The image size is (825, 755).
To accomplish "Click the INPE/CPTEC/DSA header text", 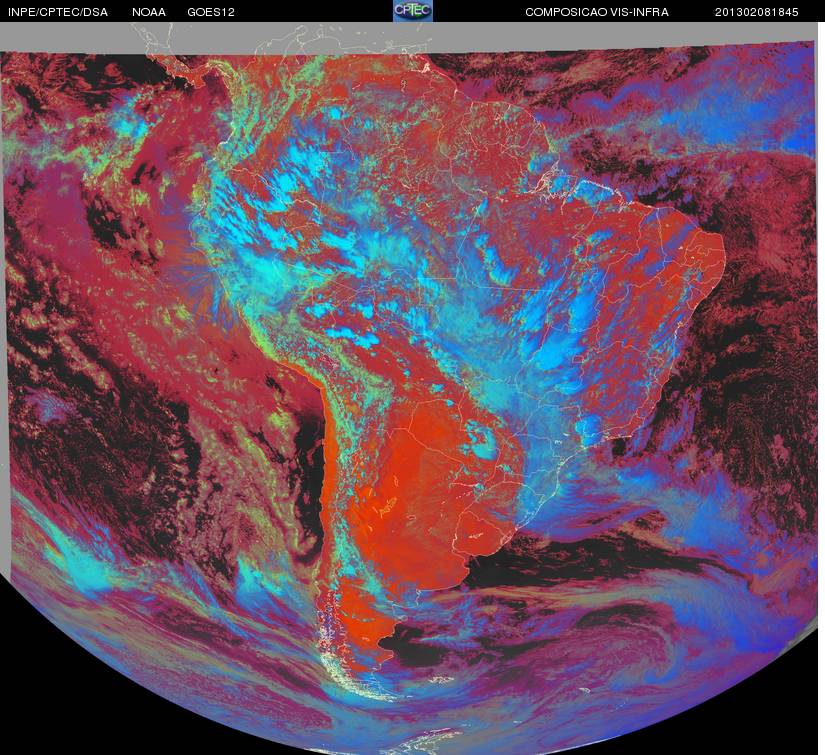I will 58,12.
